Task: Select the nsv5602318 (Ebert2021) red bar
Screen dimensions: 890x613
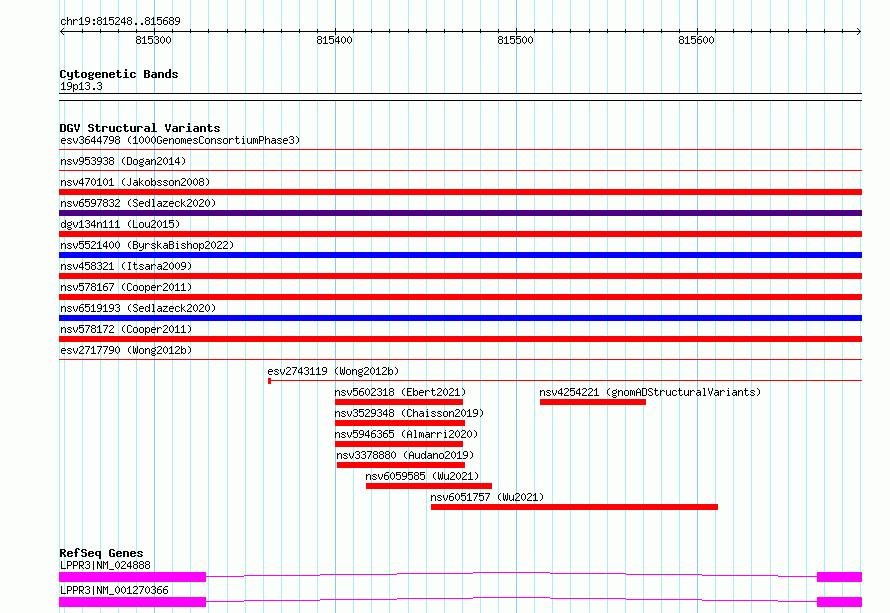Action: tap(399, 402)
